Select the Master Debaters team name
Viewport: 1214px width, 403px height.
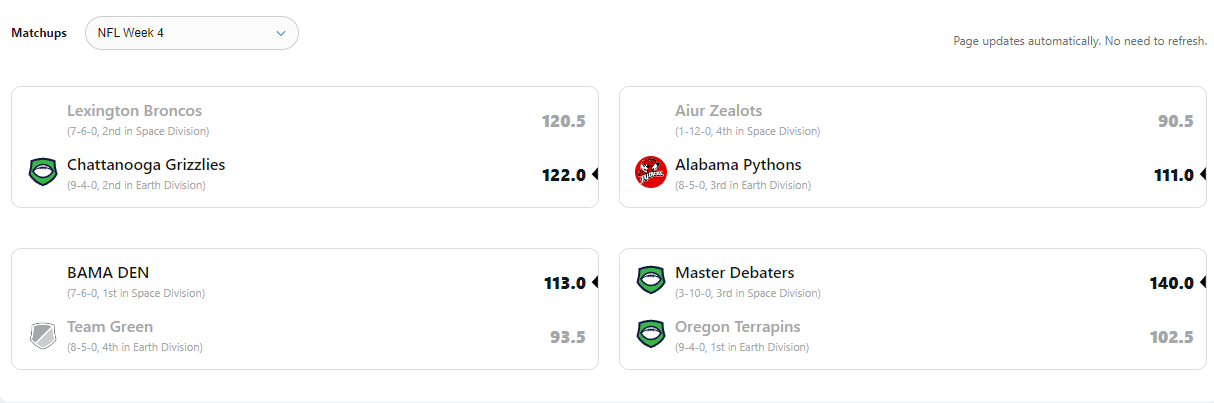[x=735, y=273]
